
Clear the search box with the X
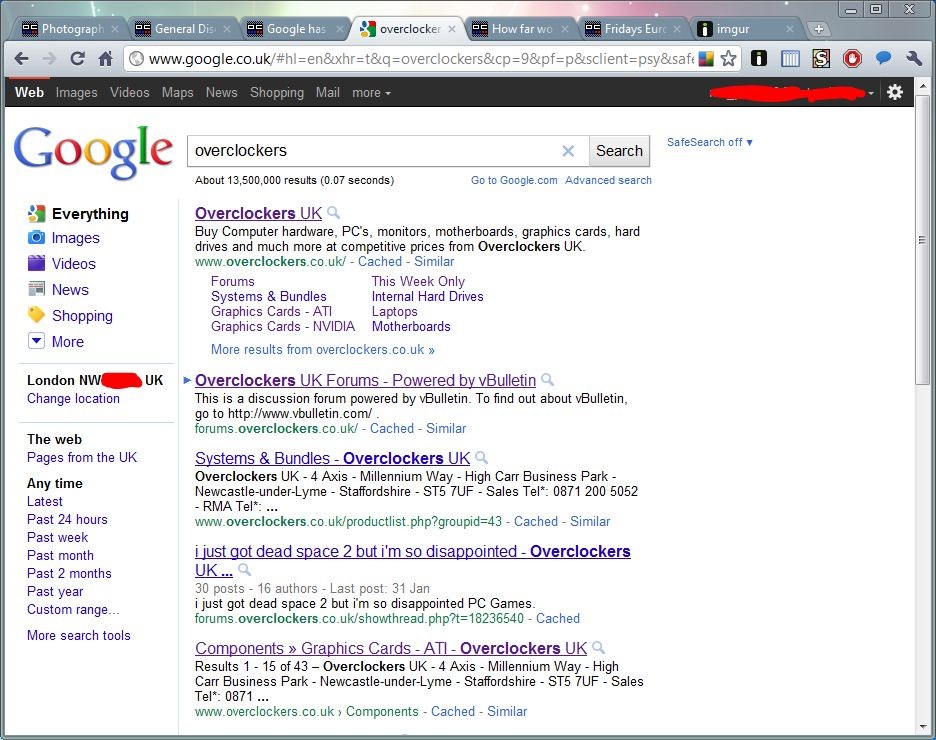click(x=568, y=151)
